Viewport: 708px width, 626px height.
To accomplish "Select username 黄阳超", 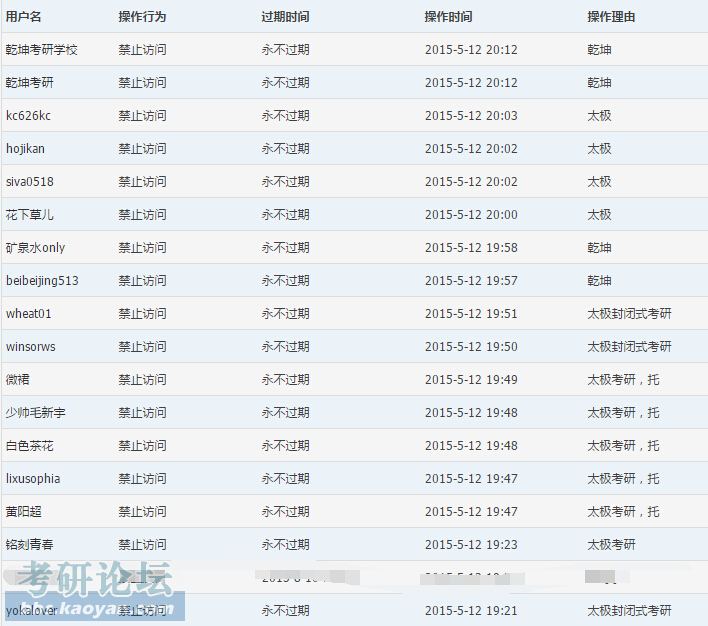I will pyautogui.click(x=23, y=512).
